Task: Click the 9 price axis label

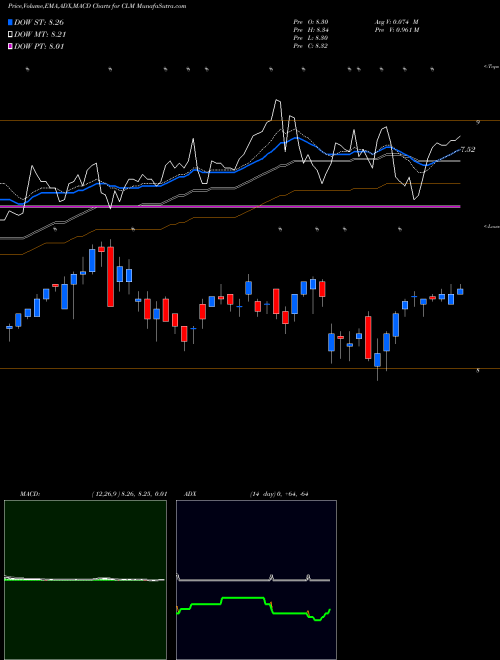Action: (478, 122)
